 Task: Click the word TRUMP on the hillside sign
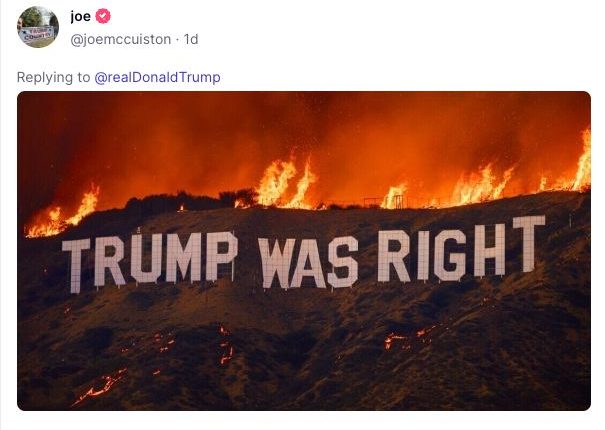[x=150, y=260]
